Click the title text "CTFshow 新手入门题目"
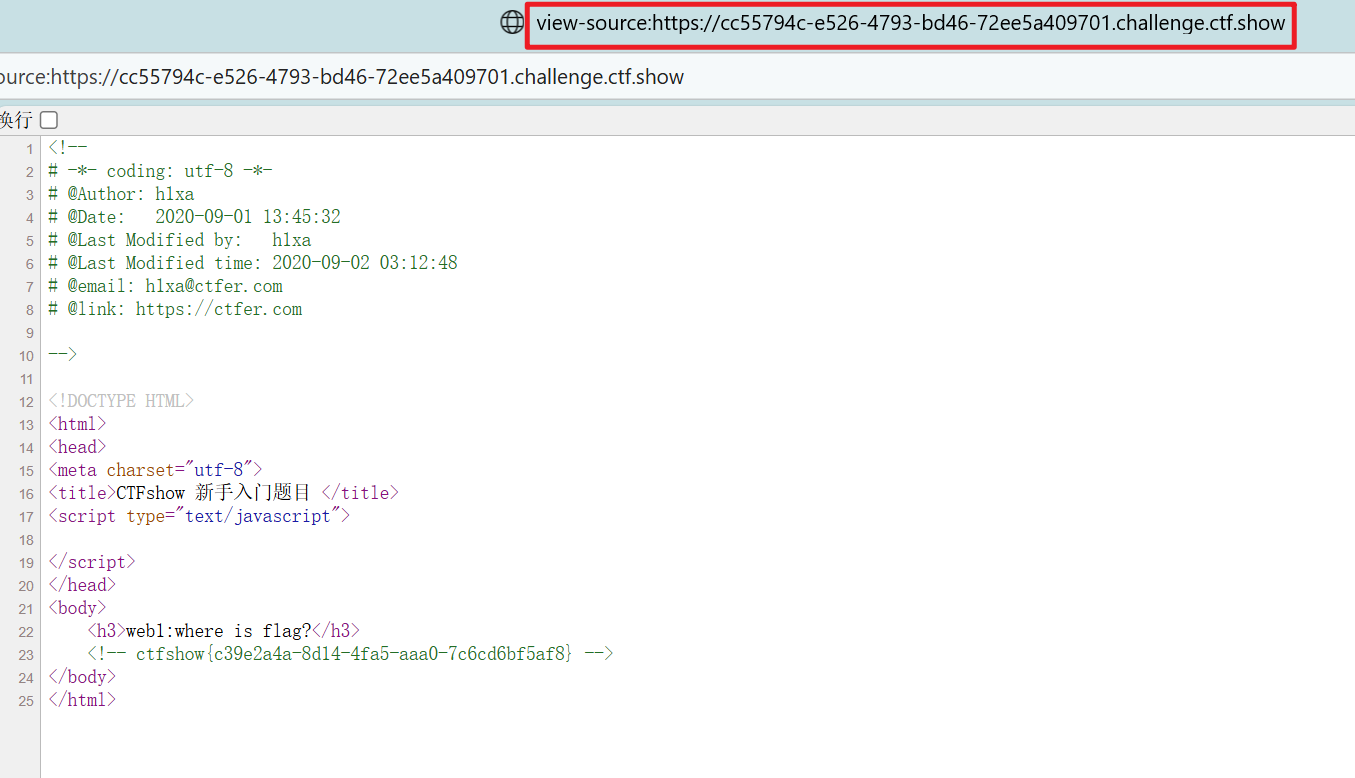 click(x=214, y=492)
